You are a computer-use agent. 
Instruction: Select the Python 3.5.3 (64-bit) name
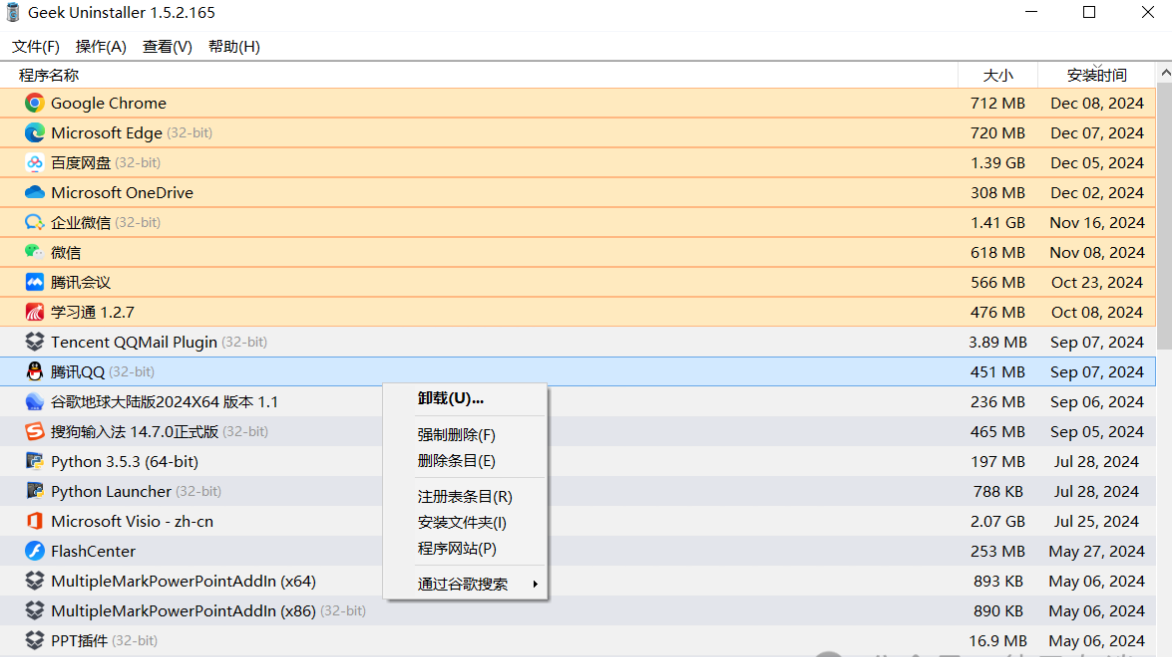point(125,461)
